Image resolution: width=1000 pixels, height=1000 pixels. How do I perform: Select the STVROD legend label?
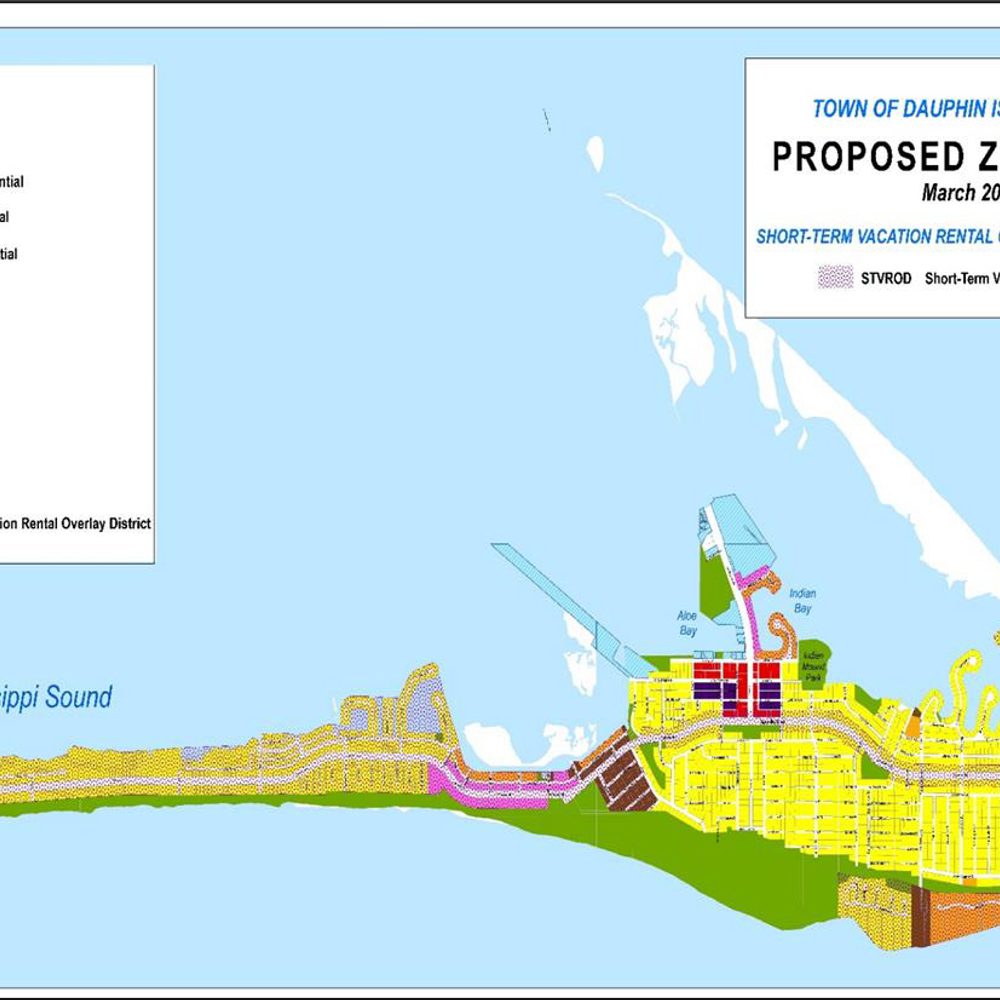click(886, 279)
